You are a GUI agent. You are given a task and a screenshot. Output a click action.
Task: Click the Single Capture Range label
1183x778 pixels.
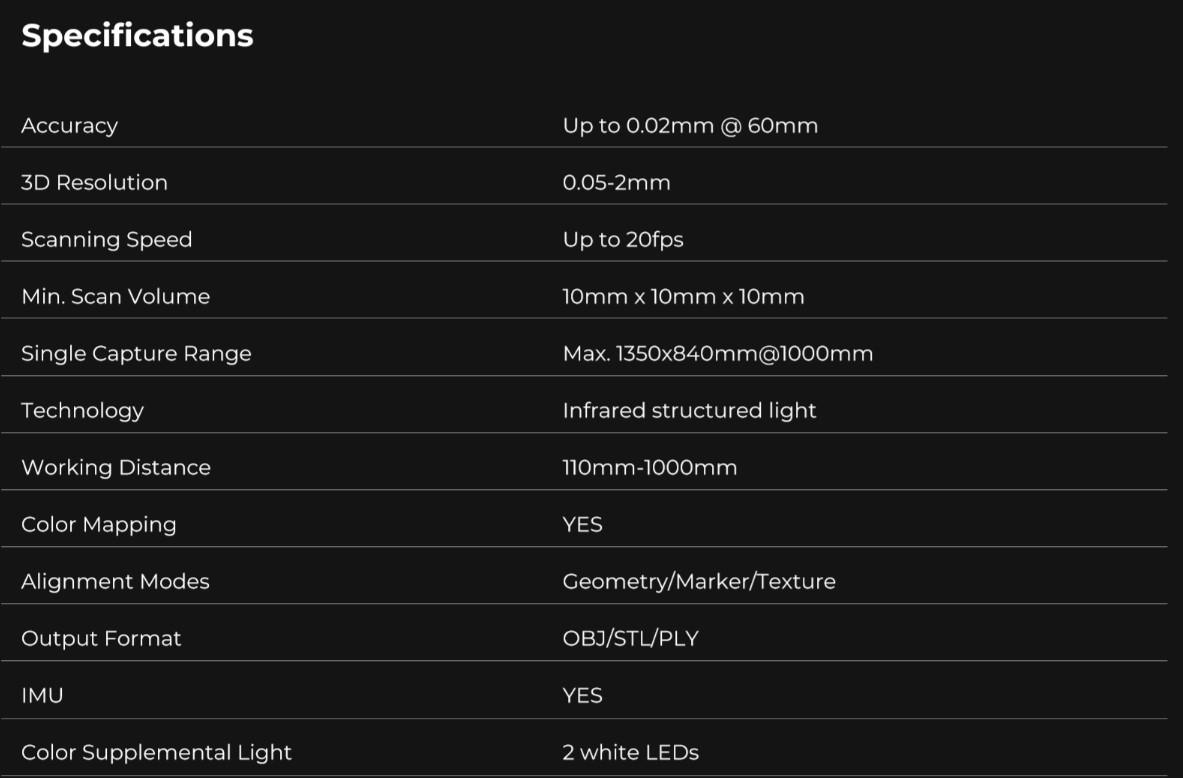tap(136, 354)
